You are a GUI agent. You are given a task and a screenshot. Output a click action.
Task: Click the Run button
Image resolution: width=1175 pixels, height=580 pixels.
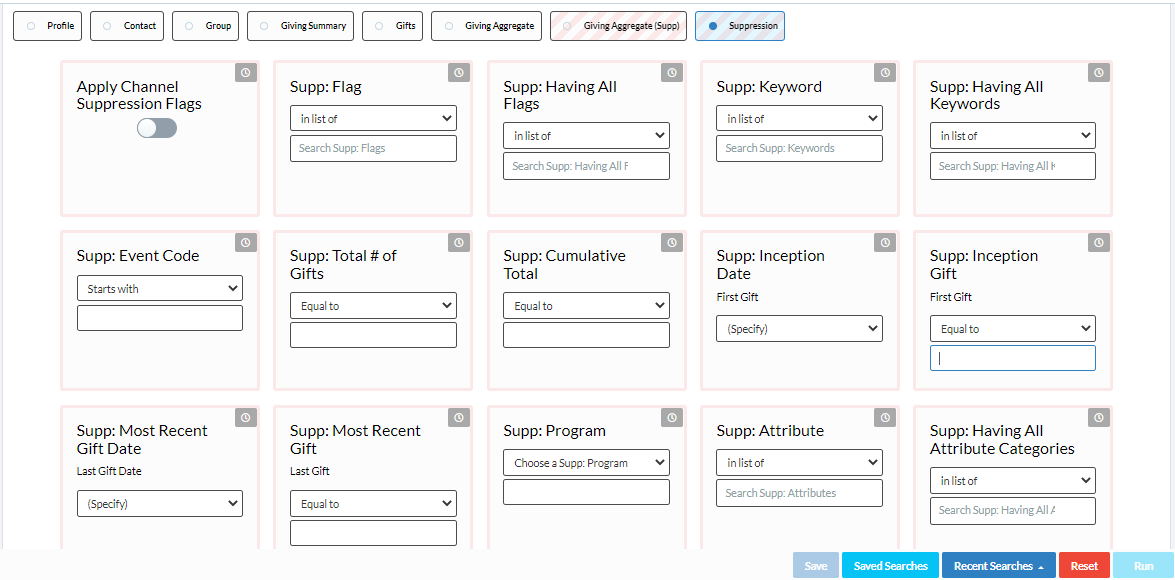click(1144, 566)
